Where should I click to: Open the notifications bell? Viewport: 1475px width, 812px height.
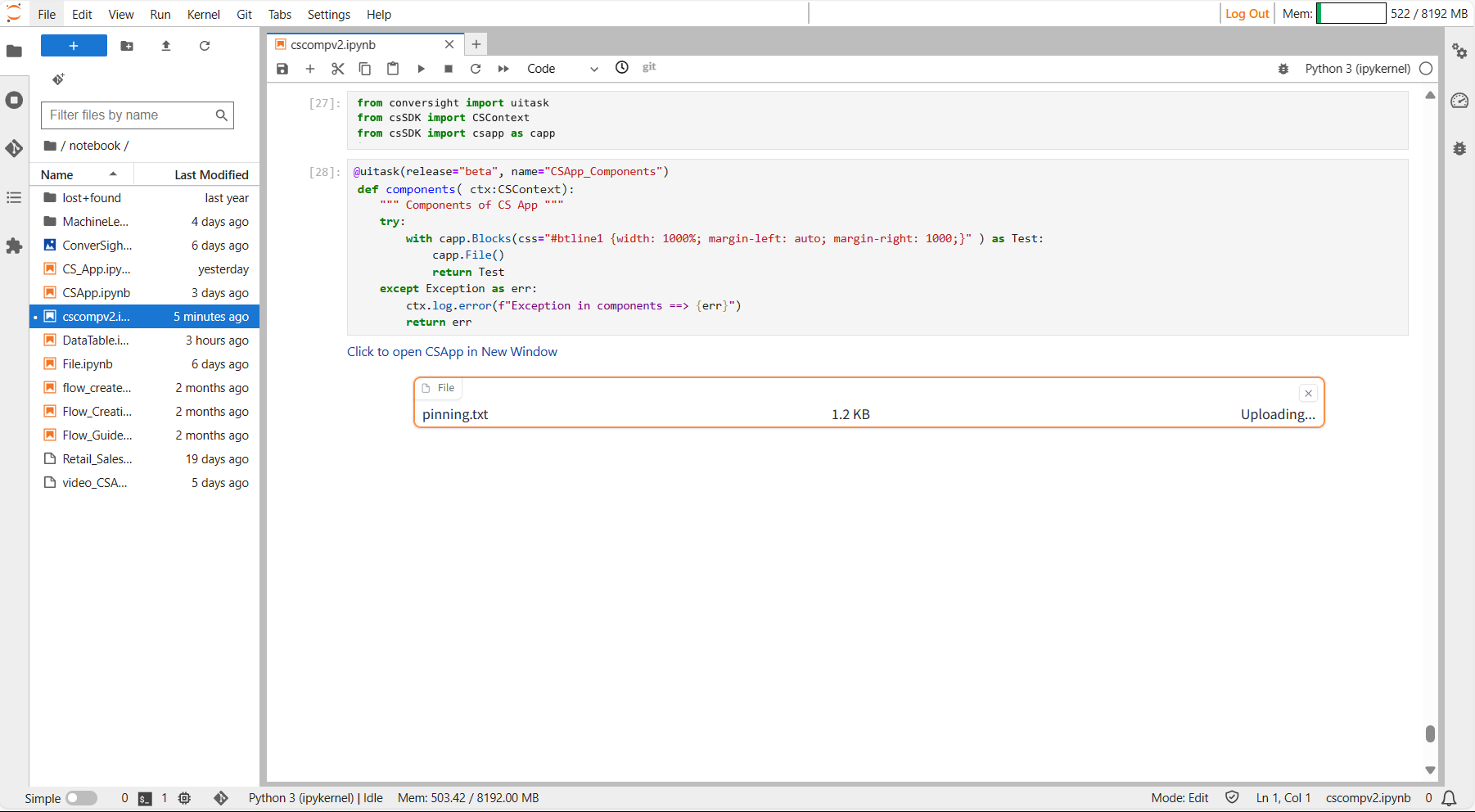coord(1449,798)
